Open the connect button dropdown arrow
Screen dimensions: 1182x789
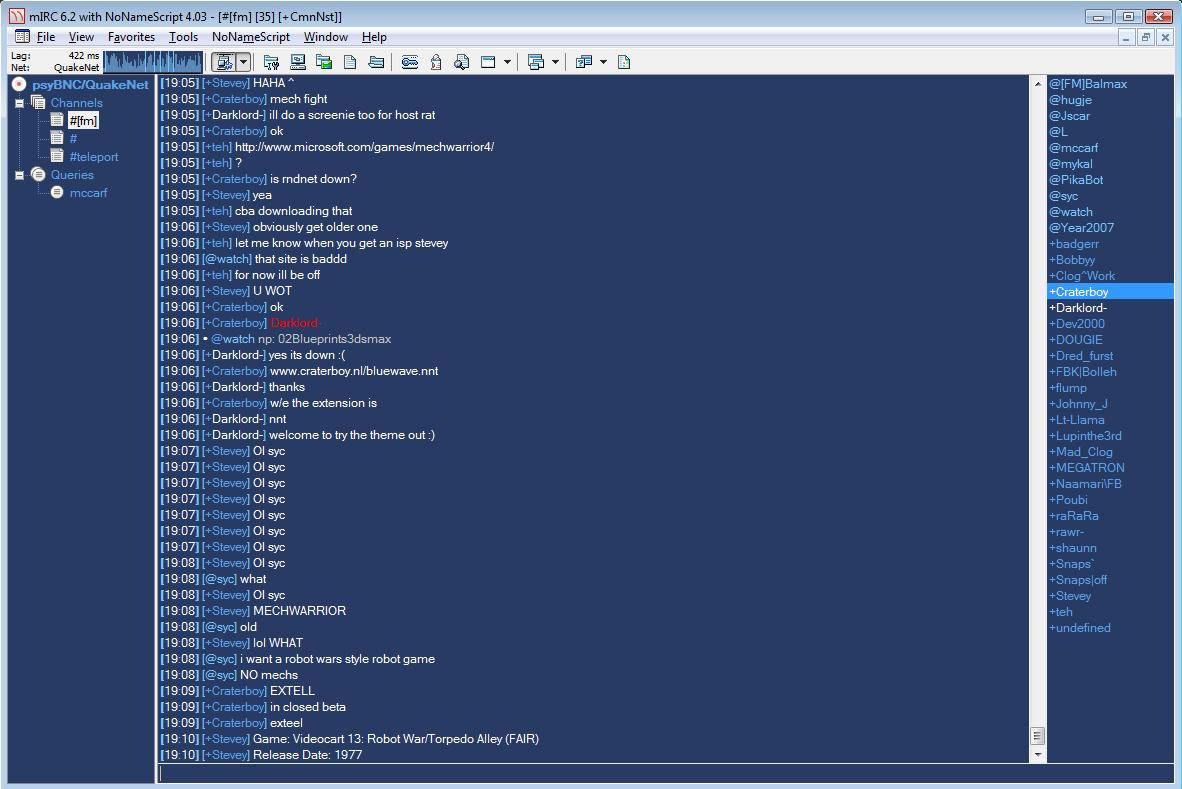(243, 62)
